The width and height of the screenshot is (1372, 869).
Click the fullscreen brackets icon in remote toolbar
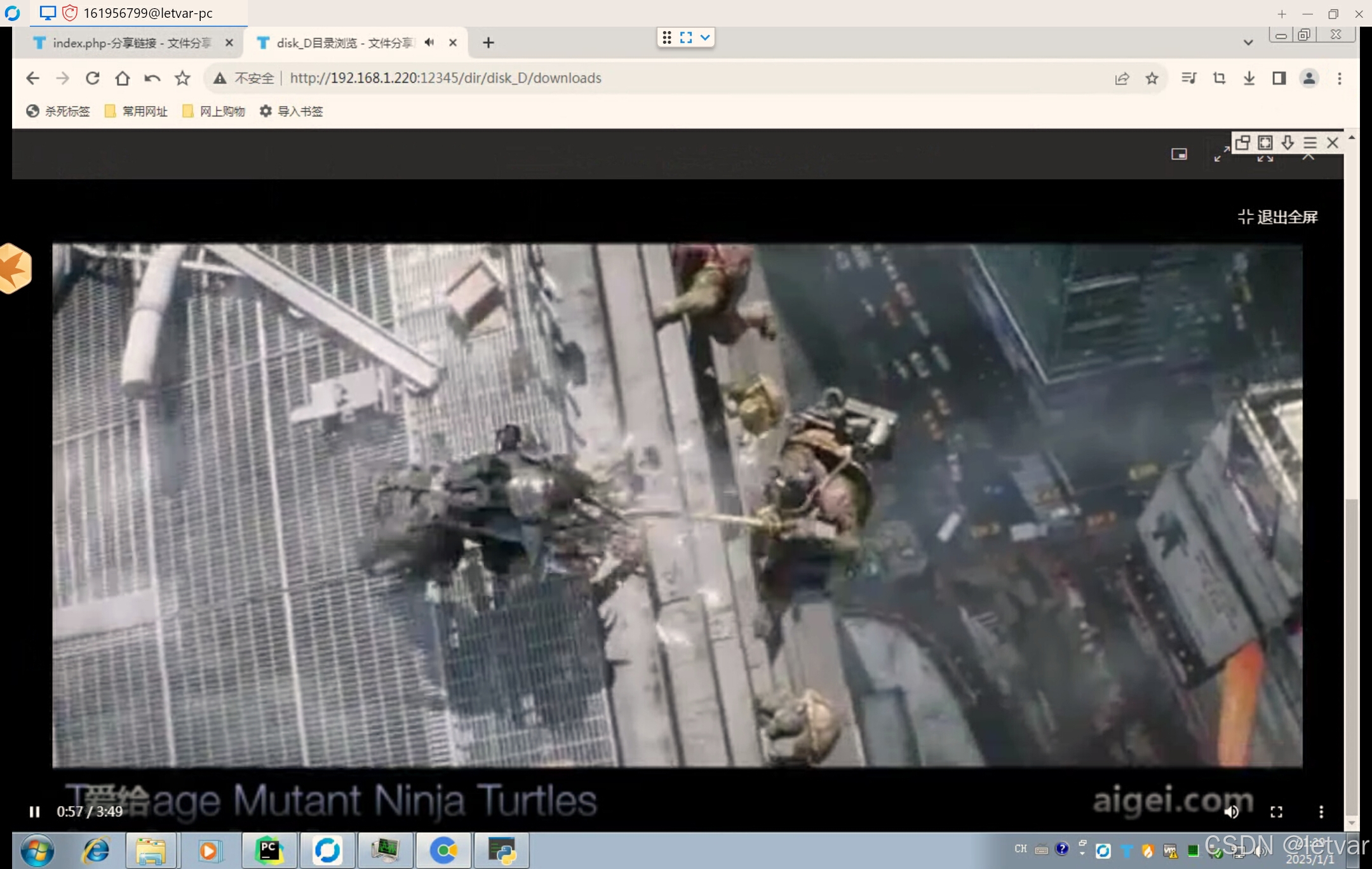686,37
